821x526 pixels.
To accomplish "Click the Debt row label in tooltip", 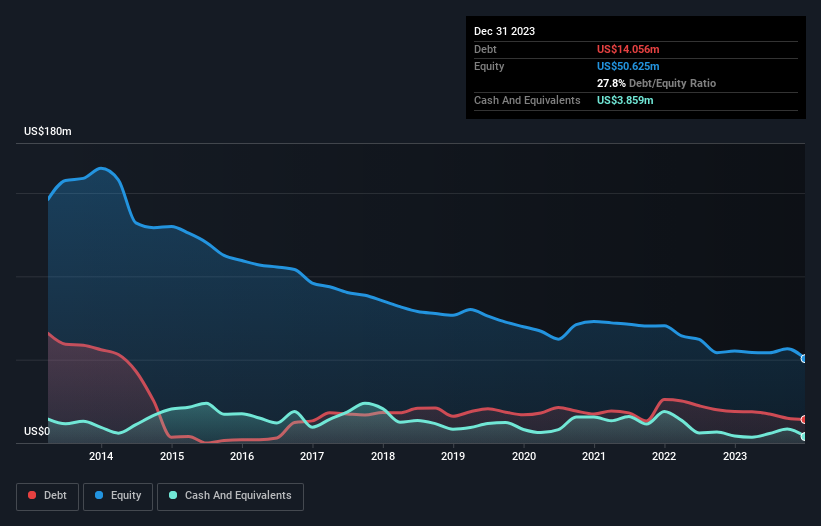I will point(485,49).
